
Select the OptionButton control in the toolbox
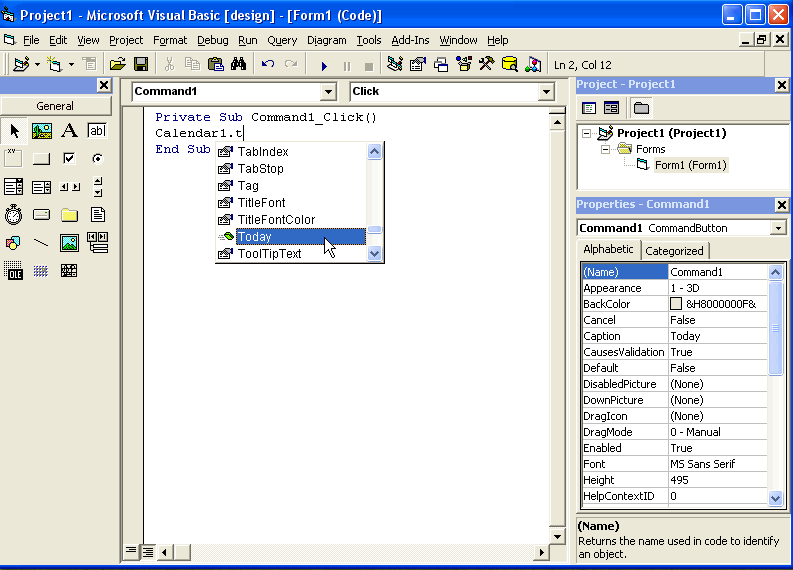(x=97, y=159)
